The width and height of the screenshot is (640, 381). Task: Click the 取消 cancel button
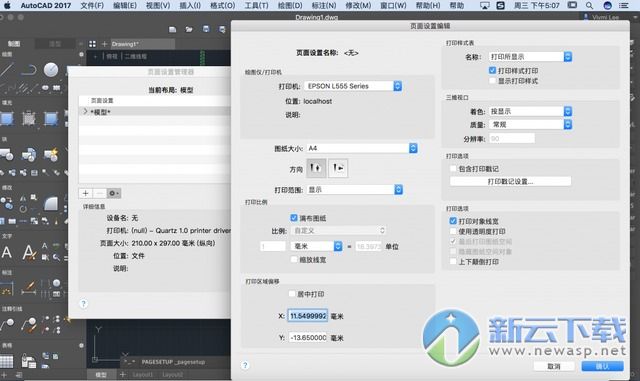[x=554, y=366]
